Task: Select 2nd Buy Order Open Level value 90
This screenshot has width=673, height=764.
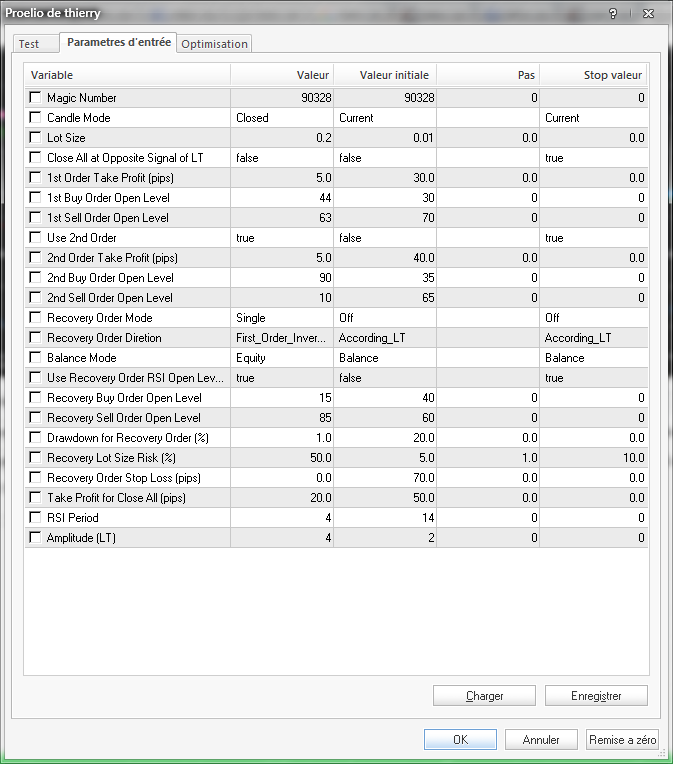Action: (282, 278)
